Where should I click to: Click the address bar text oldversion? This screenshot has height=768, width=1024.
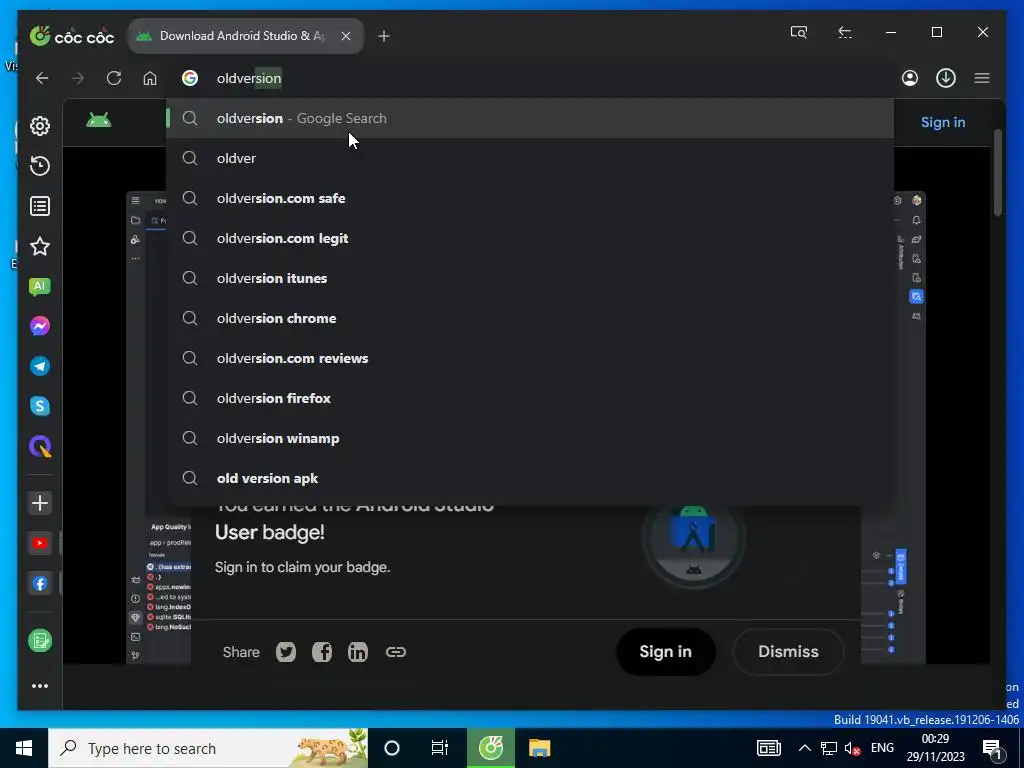[x=249, y=78]
